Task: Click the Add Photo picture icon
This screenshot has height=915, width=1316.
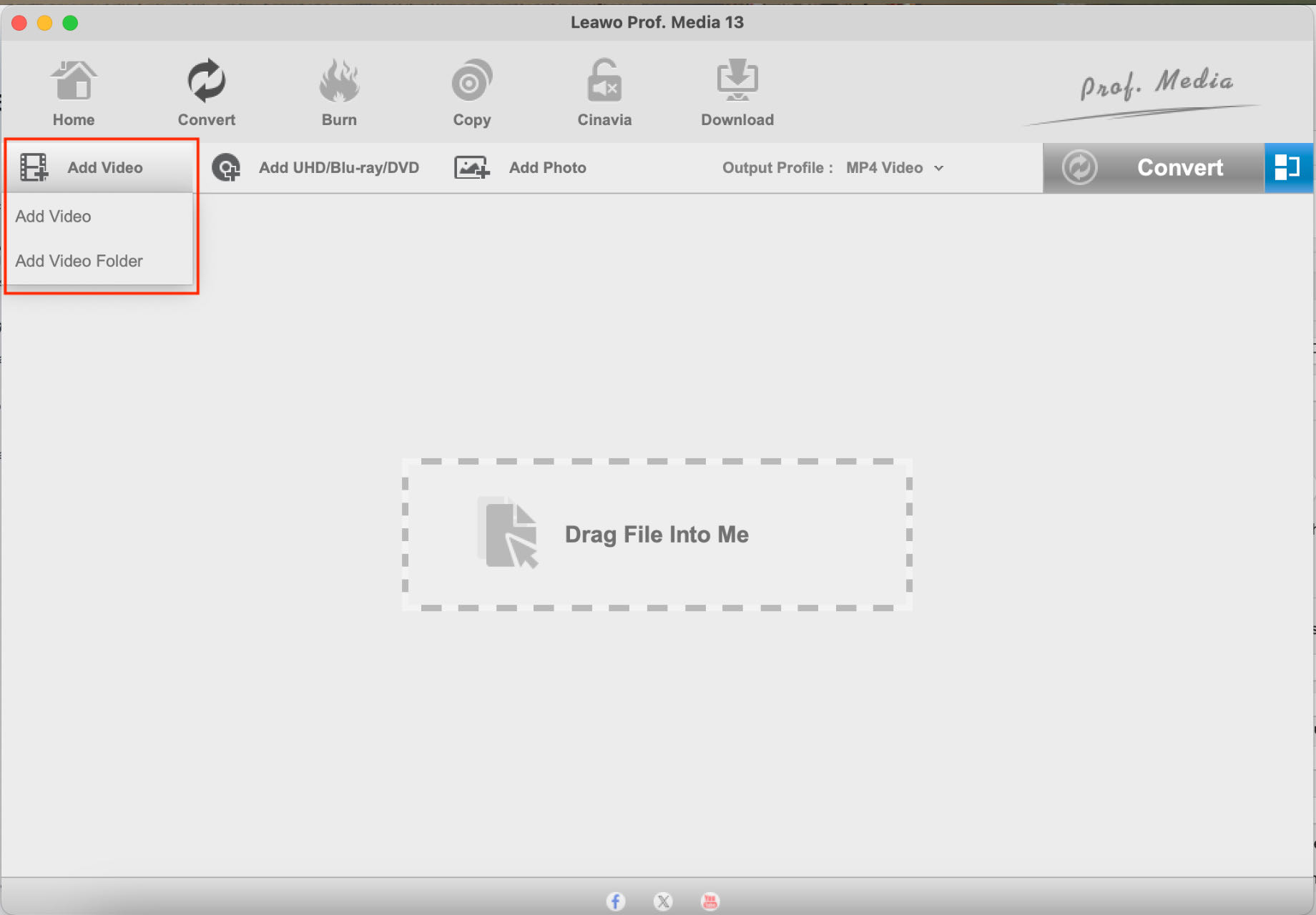Action: click(472, 168)
